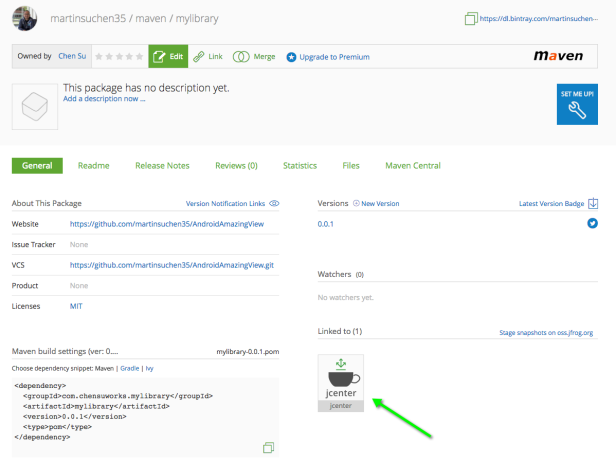The image size is (616, 464).
Task: Open the dl.bintray.com/martinsuchen link
Action: click(539, 18)
